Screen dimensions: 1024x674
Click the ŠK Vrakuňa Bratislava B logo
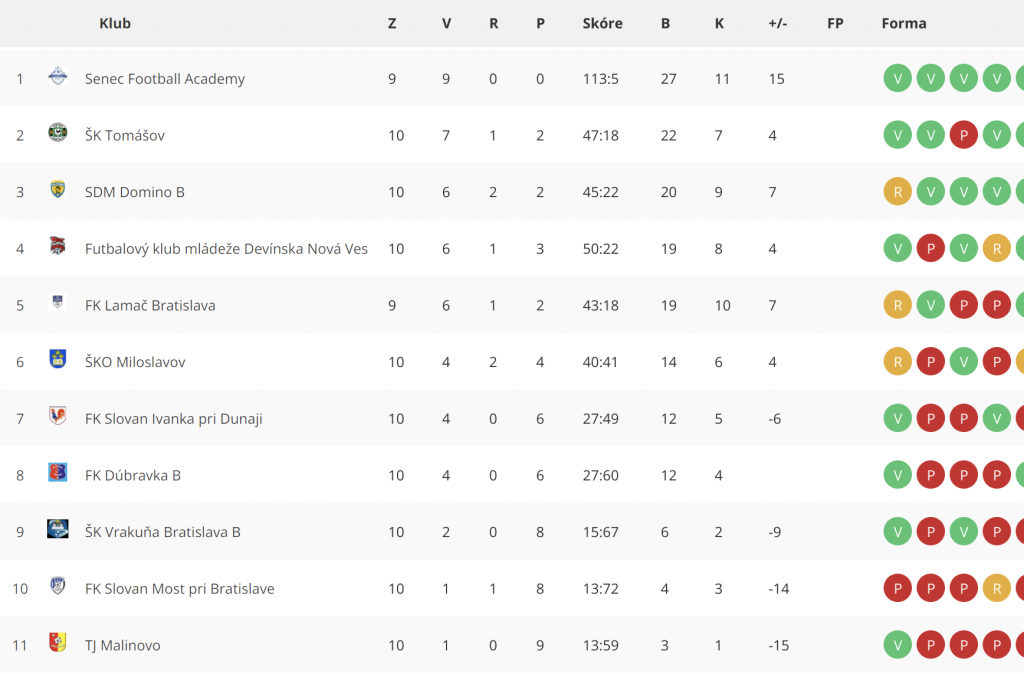point(57,529)
